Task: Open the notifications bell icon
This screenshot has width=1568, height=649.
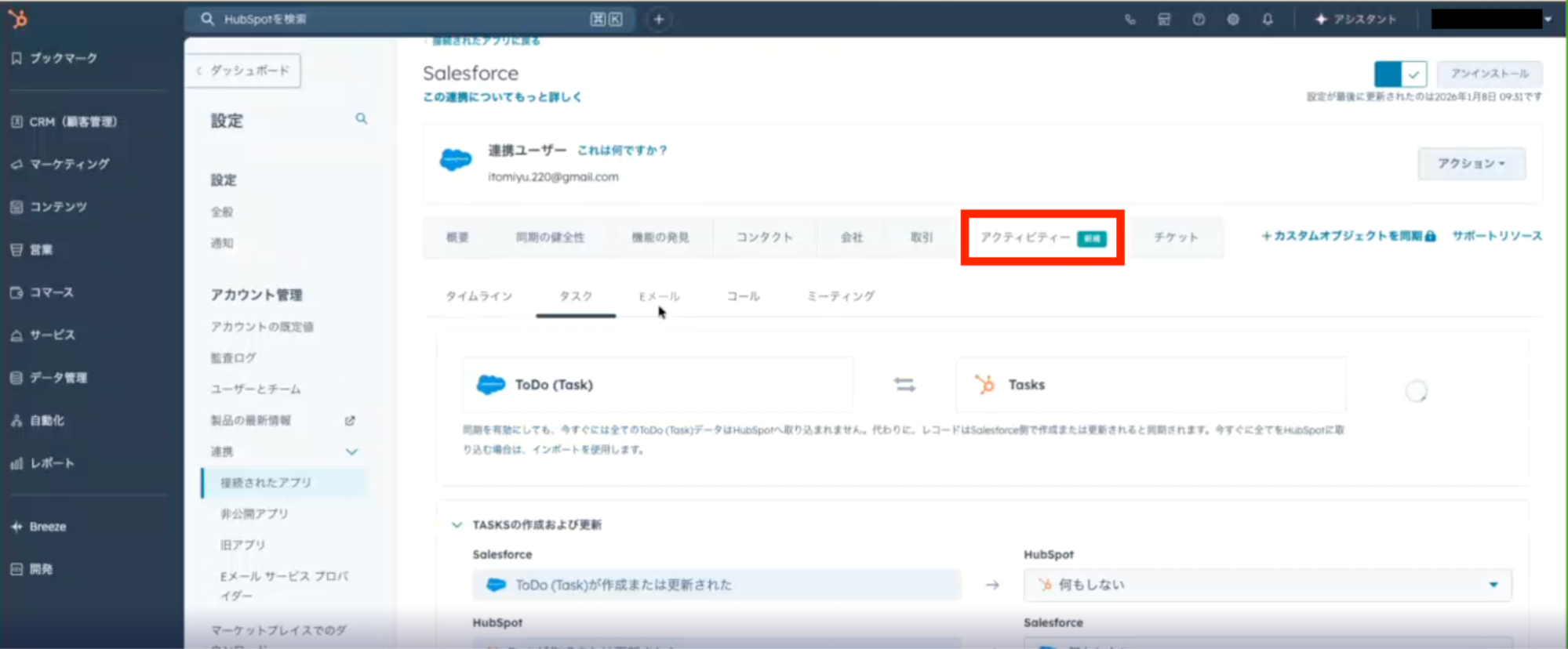Action: [x=1268, y=20]
